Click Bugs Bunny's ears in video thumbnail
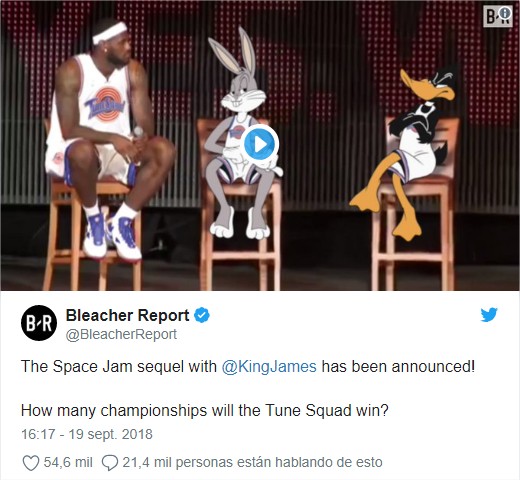Image resolution: width=520 pixels, height=480 pixels. pos(233,50)
